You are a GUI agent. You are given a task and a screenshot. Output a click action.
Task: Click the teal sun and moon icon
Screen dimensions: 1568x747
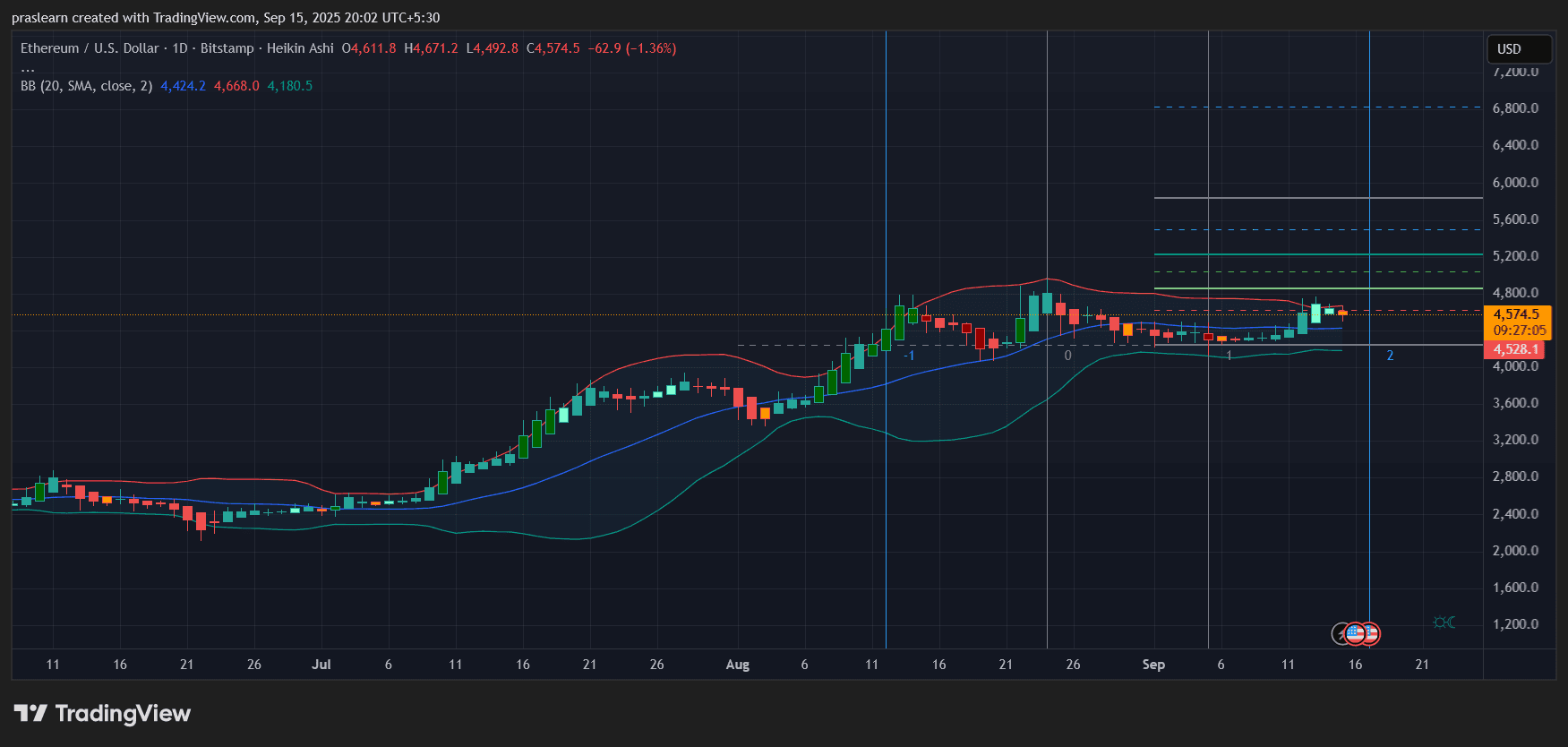click(1444, 622)
